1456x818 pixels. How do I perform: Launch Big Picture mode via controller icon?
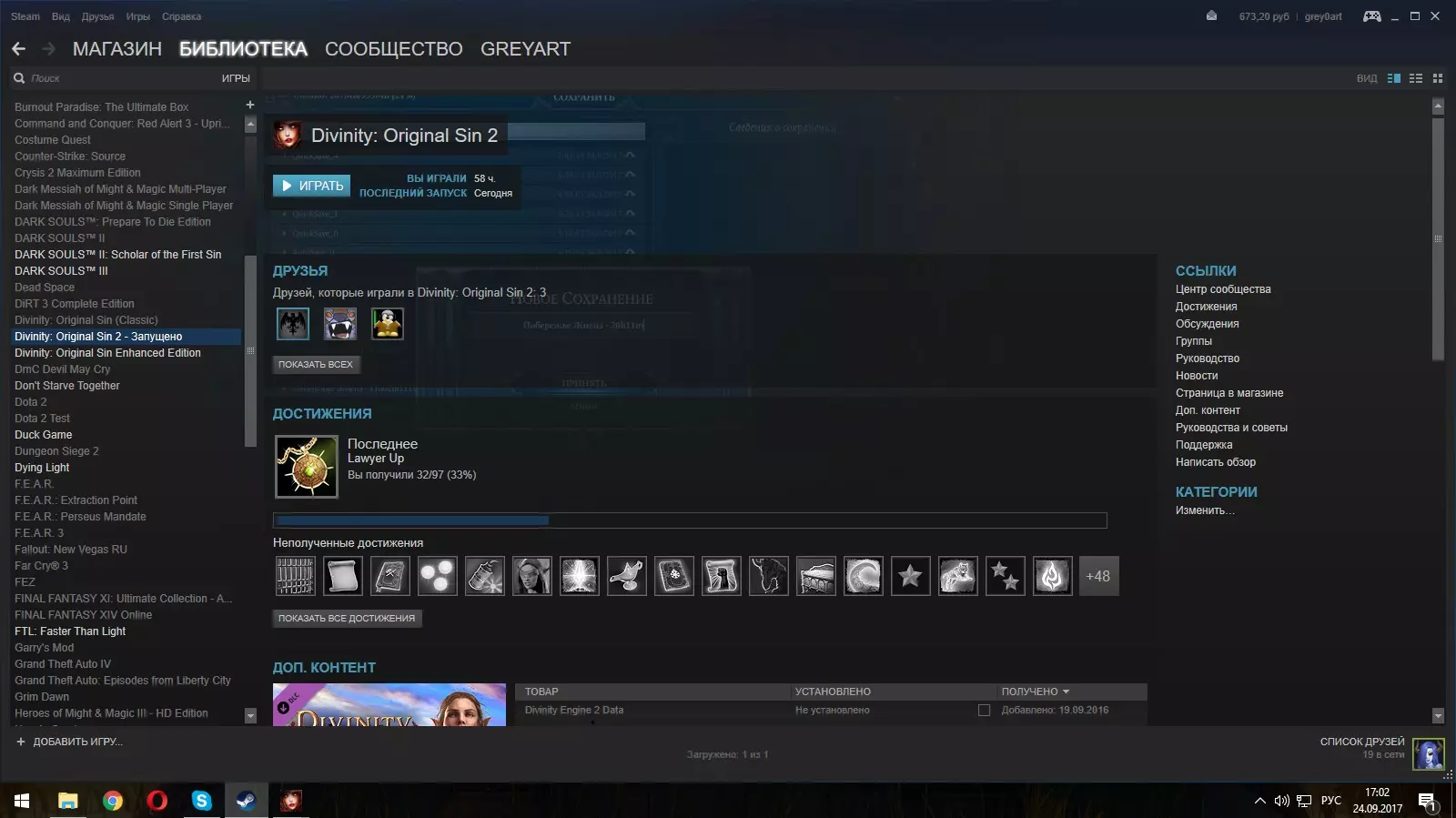click(1371, 16)
